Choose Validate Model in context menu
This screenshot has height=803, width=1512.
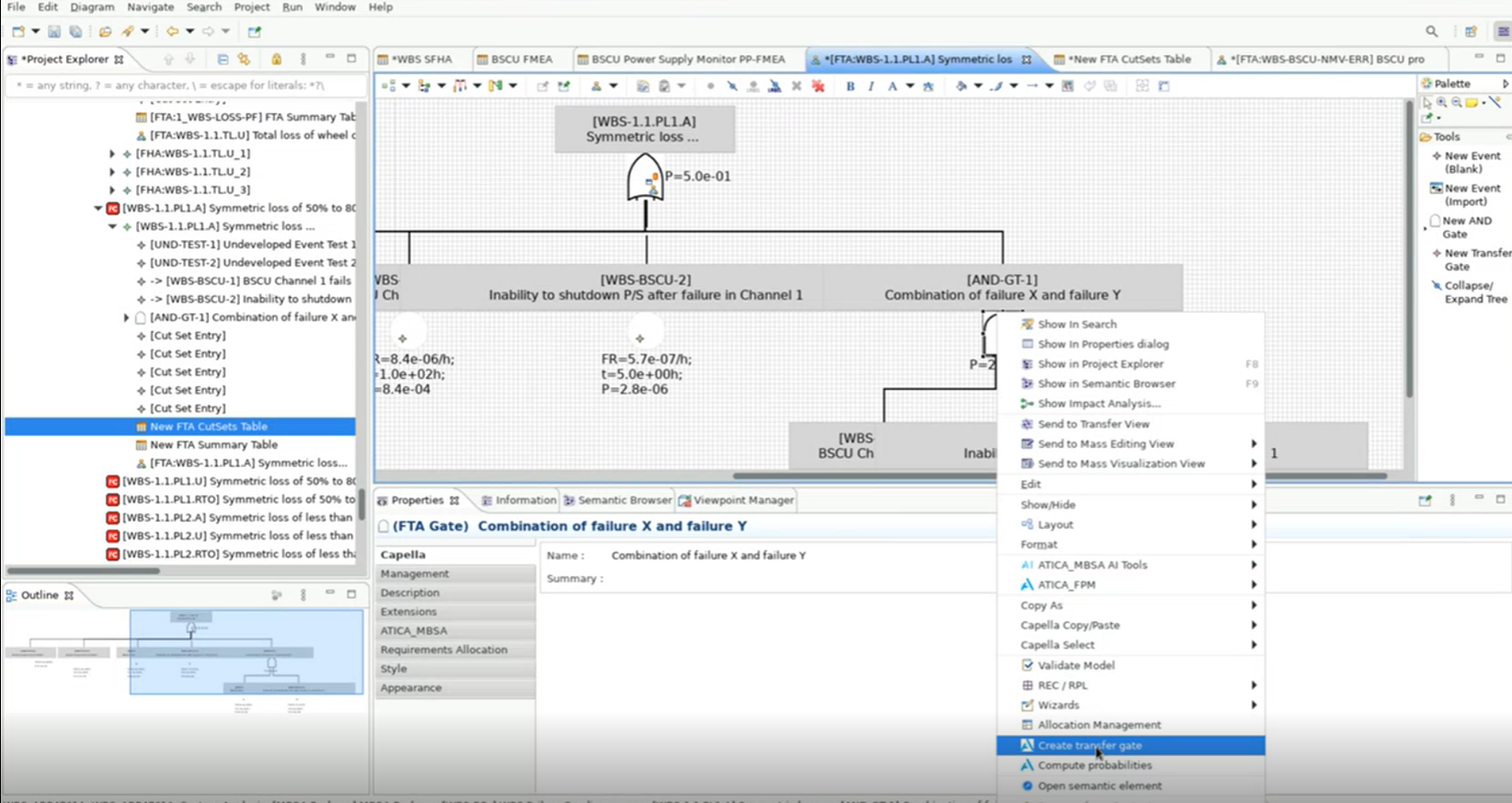(1130, 665)
